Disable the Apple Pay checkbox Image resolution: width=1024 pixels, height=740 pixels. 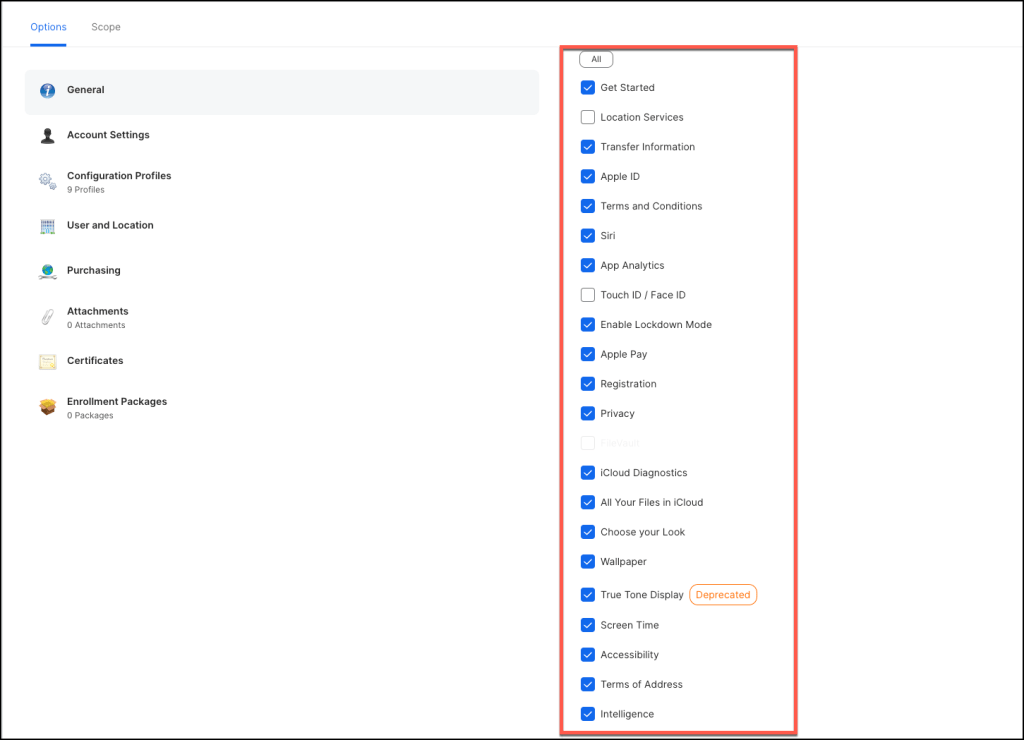point(588,354)
